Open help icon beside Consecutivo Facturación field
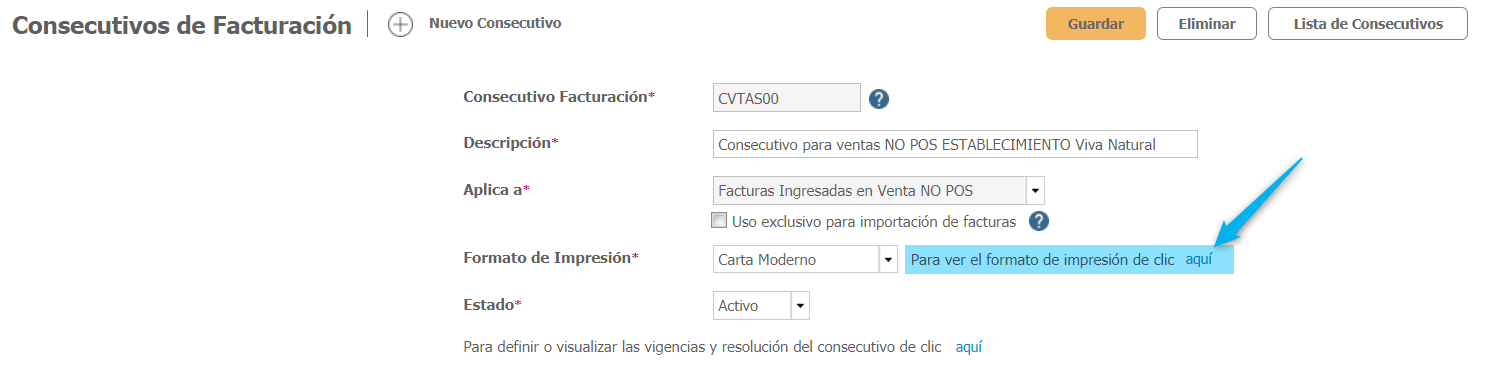The image size is (1485, 378). [879, 99]
